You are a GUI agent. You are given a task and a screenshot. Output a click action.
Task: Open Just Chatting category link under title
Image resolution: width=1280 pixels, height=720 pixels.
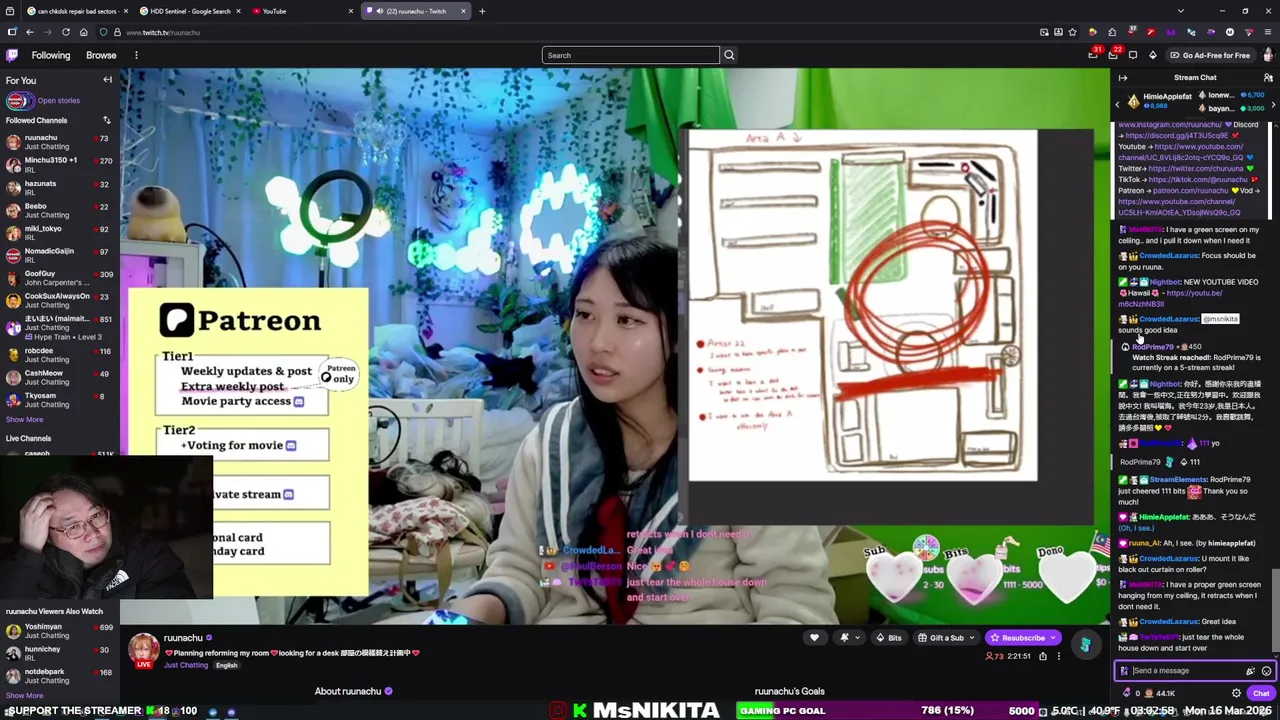[186, 665]
